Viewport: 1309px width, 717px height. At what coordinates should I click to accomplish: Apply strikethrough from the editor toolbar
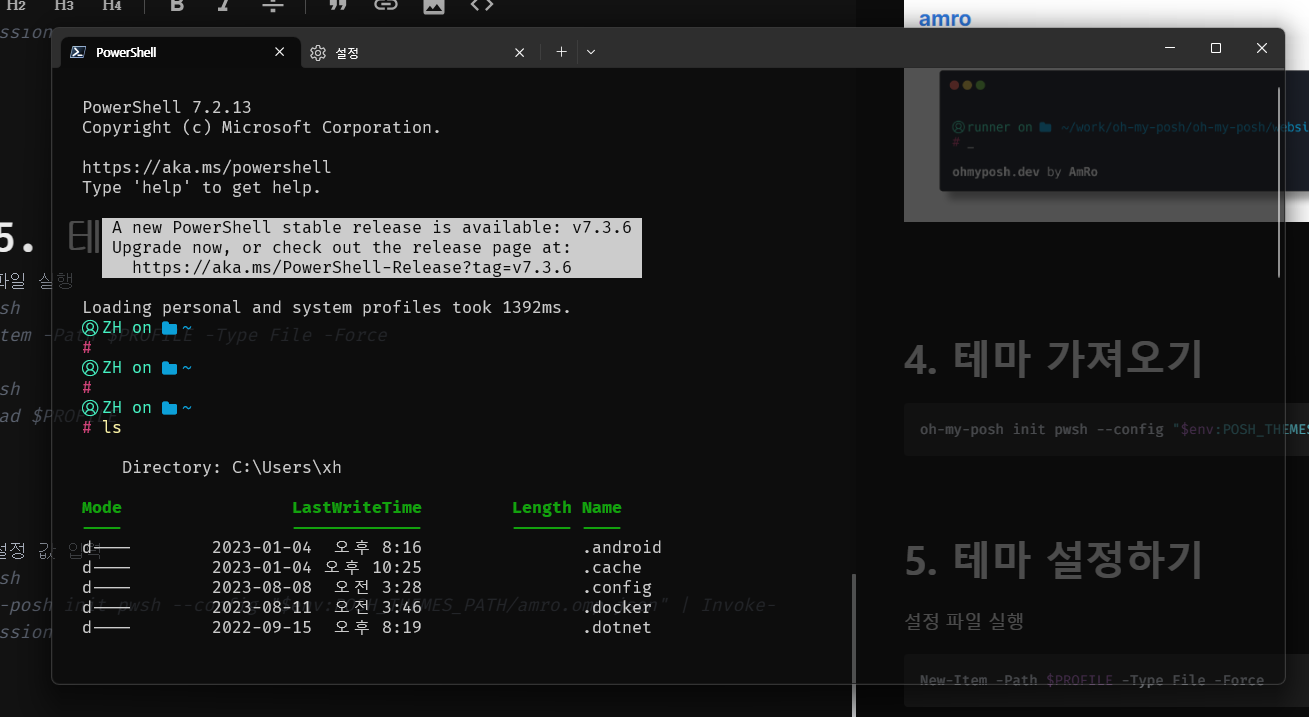[x=273, y=5]
